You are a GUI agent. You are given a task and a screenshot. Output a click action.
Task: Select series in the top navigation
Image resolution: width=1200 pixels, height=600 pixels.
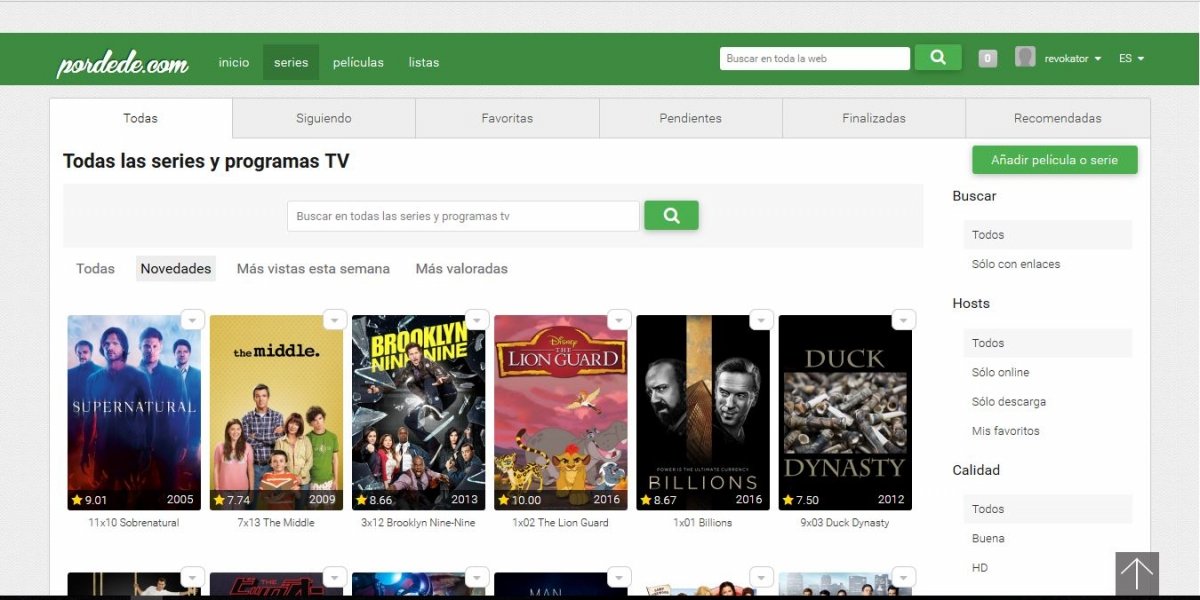pyautogui.click(x=291, y=62)
